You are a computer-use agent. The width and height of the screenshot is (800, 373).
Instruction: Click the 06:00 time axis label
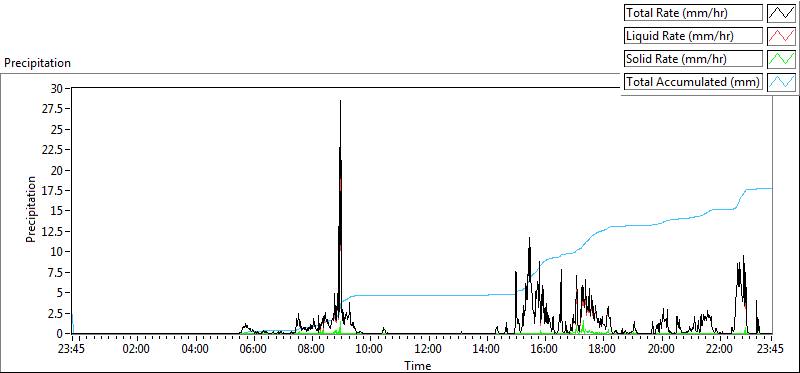[254, 350]
